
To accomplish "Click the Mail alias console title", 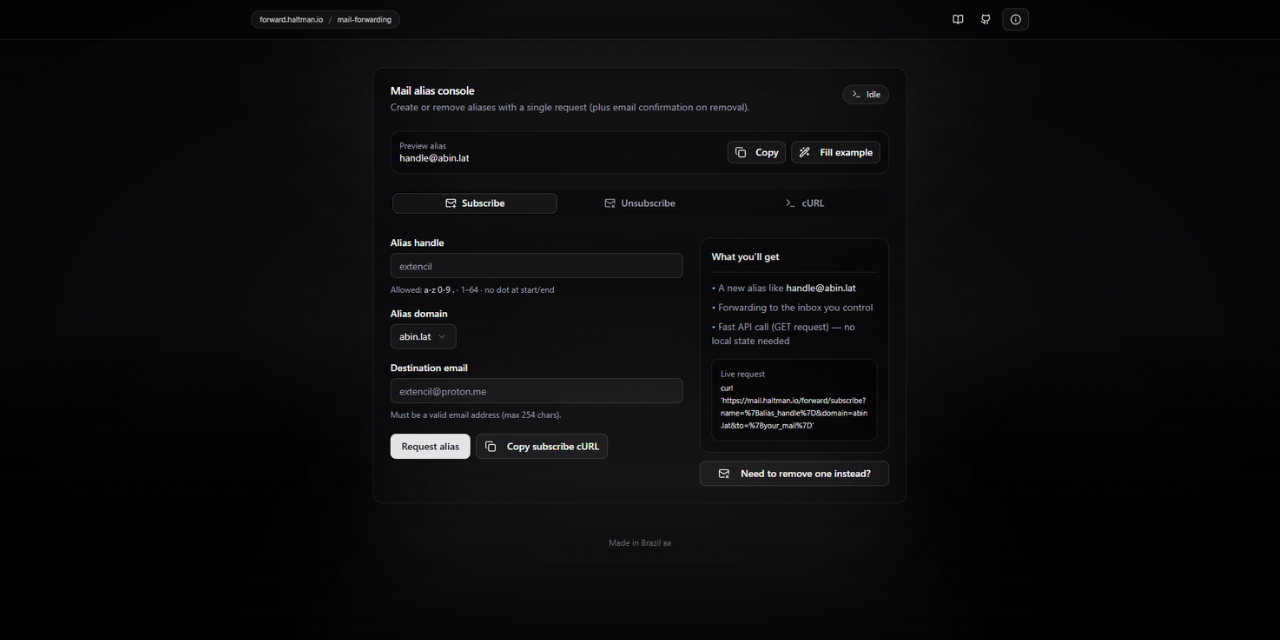I will point(432,91).
